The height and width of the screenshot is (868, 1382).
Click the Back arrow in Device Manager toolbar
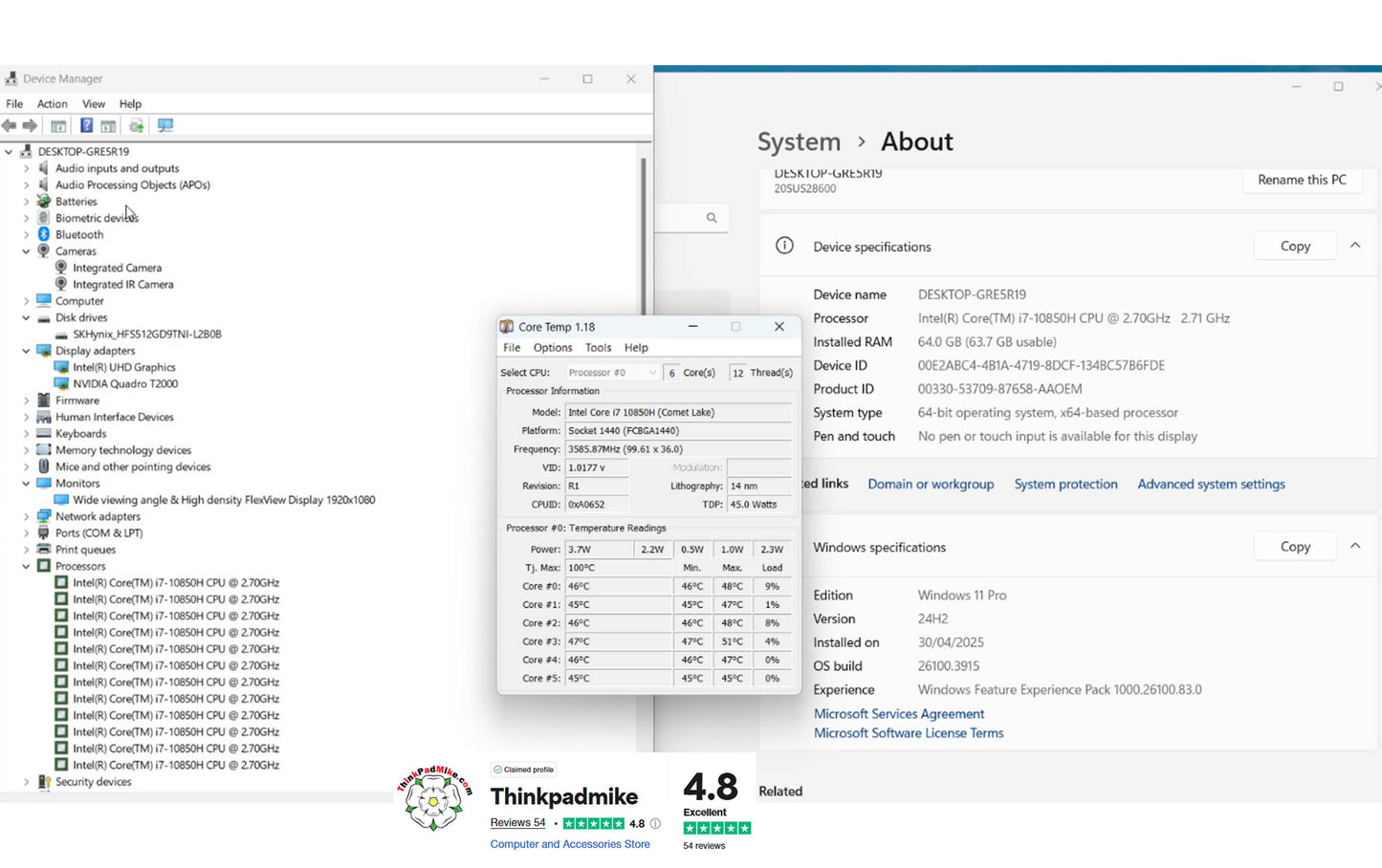10,126
